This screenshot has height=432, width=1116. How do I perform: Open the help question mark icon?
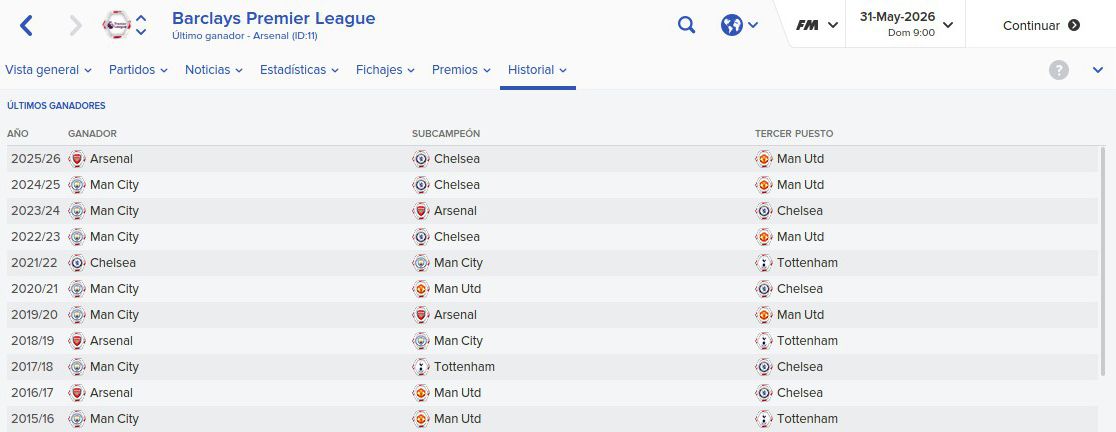(1058, 70)
